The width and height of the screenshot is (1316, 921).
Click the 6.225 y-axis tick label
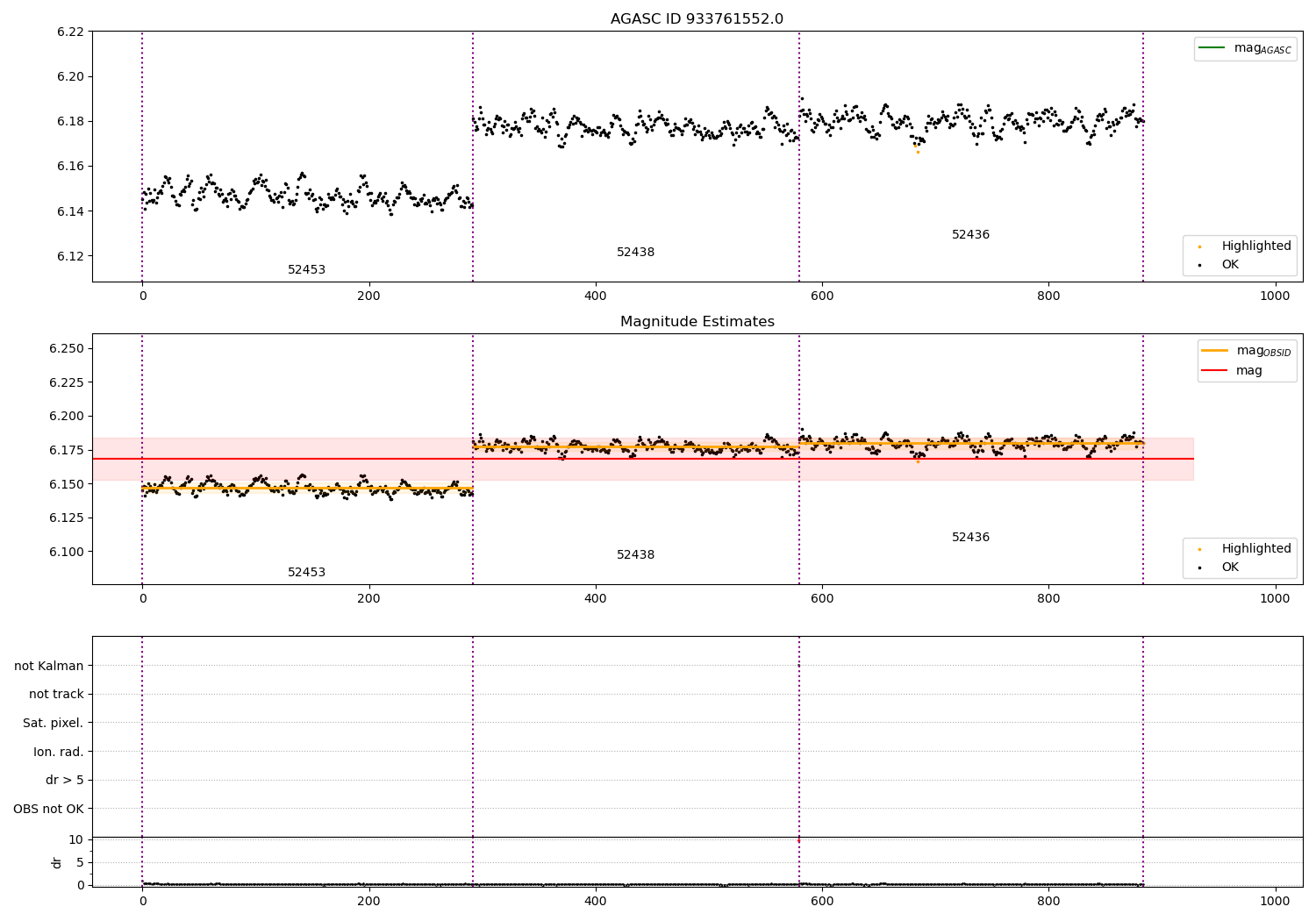coord(67,382)
